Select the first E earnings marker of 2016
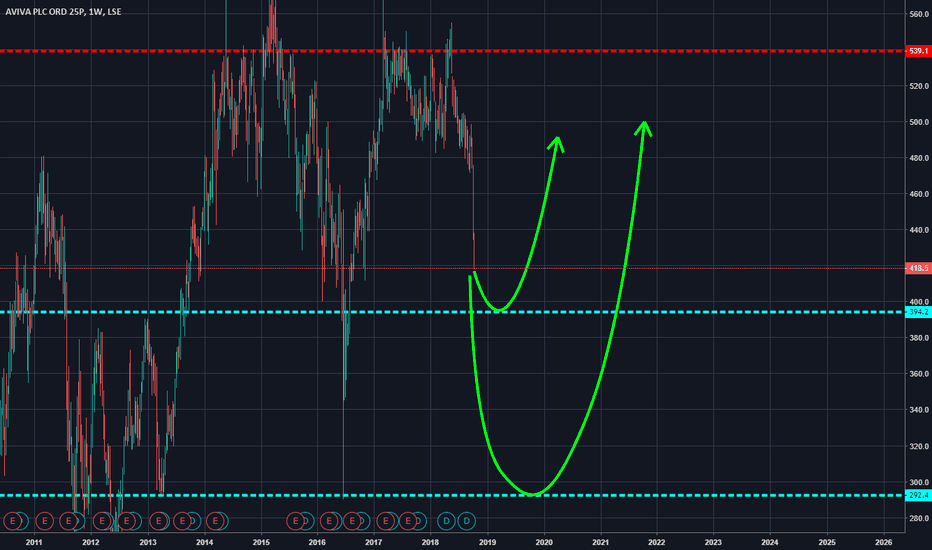 [x=329, y=521]
